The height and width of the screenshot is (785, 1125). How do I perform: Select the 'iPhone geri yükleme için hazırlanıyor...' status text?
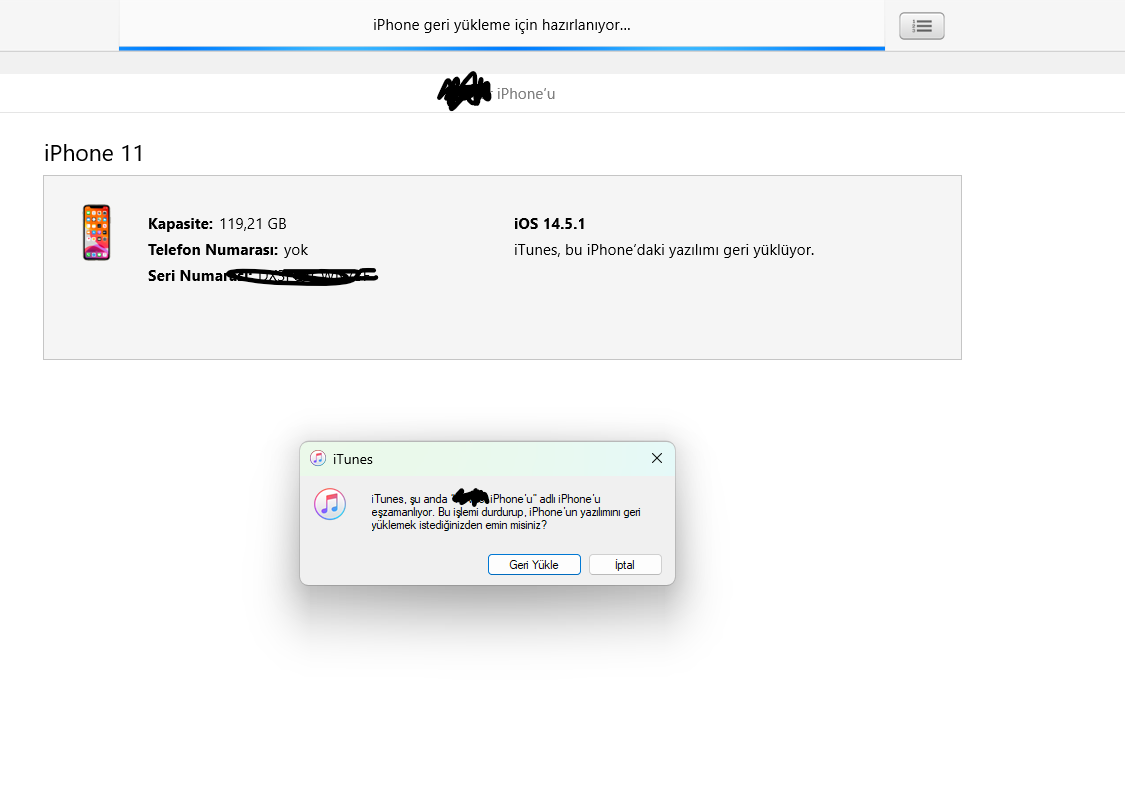click(x=502, y=25)
